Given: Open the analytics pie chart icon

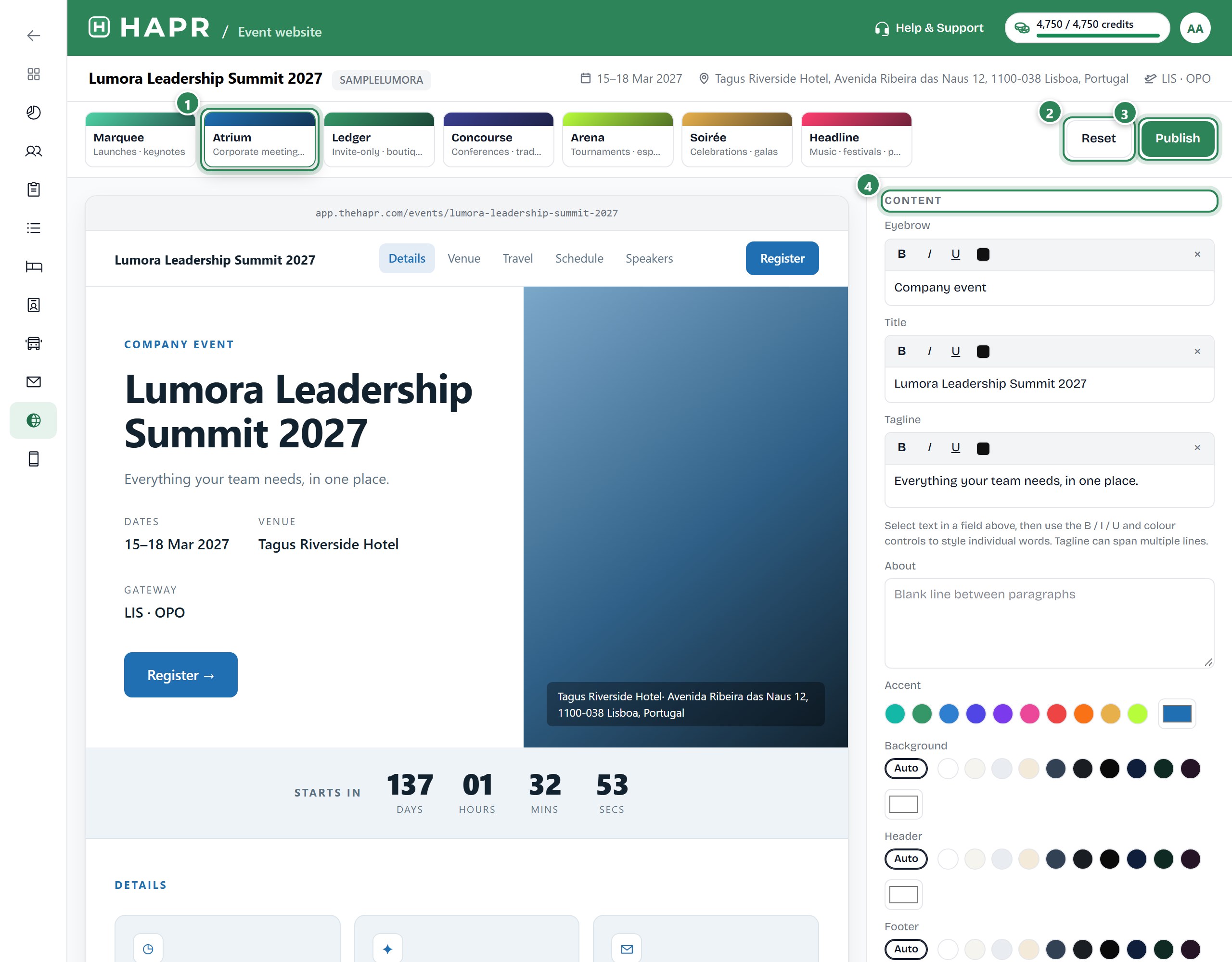Looking at the screenshot, I should coord(33,112).
